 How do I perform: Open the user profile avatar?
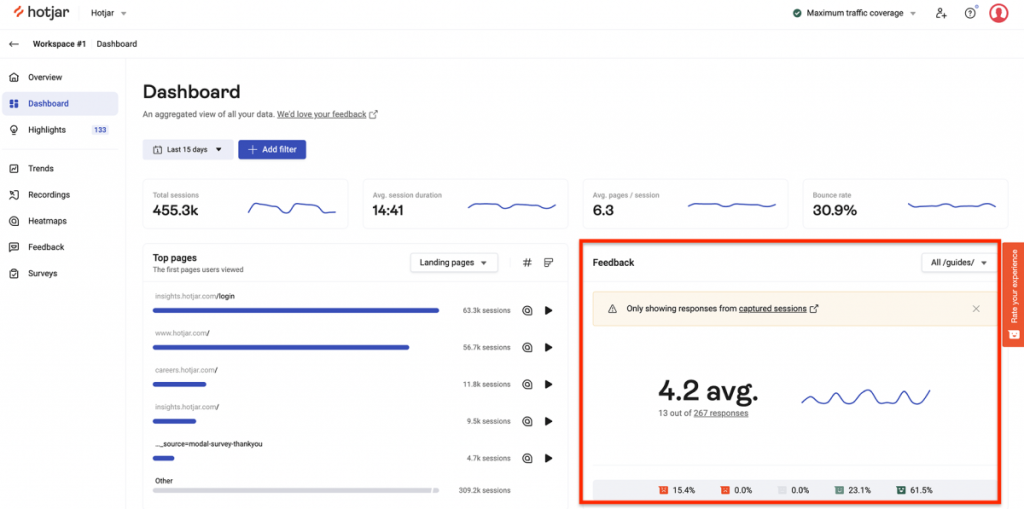(x=999, y=13)
